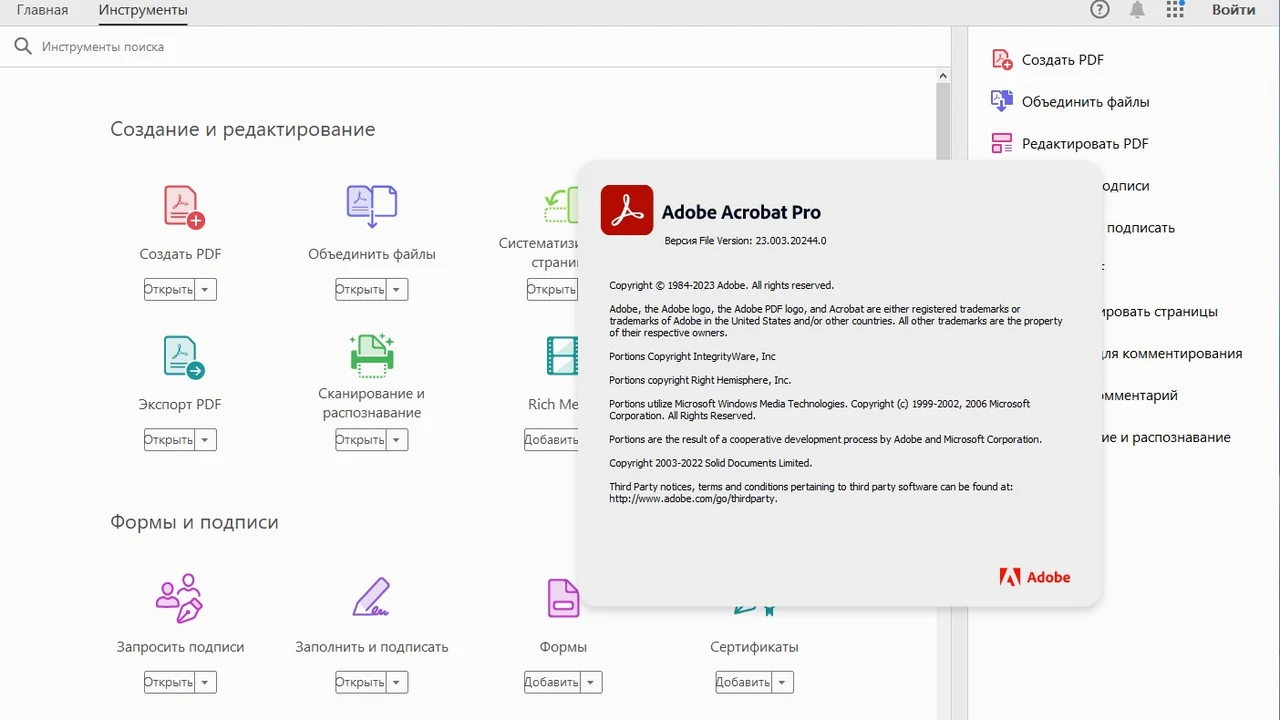Open the apps grid icon
1280x720 pixels.
[1175, 10]
